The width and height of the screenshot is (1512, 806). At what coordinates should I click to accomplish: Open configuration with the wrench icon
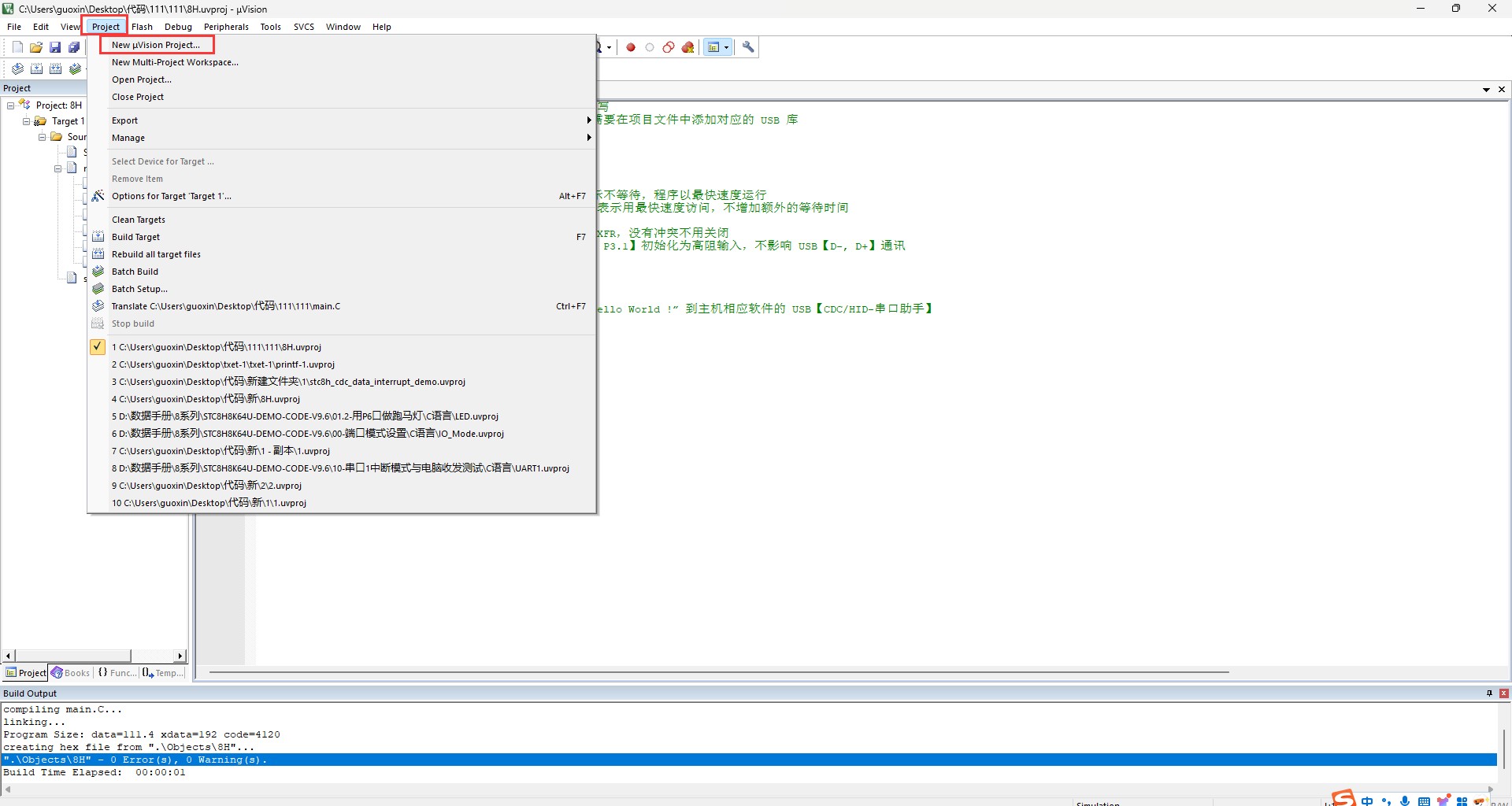click(x=748, y=47)
